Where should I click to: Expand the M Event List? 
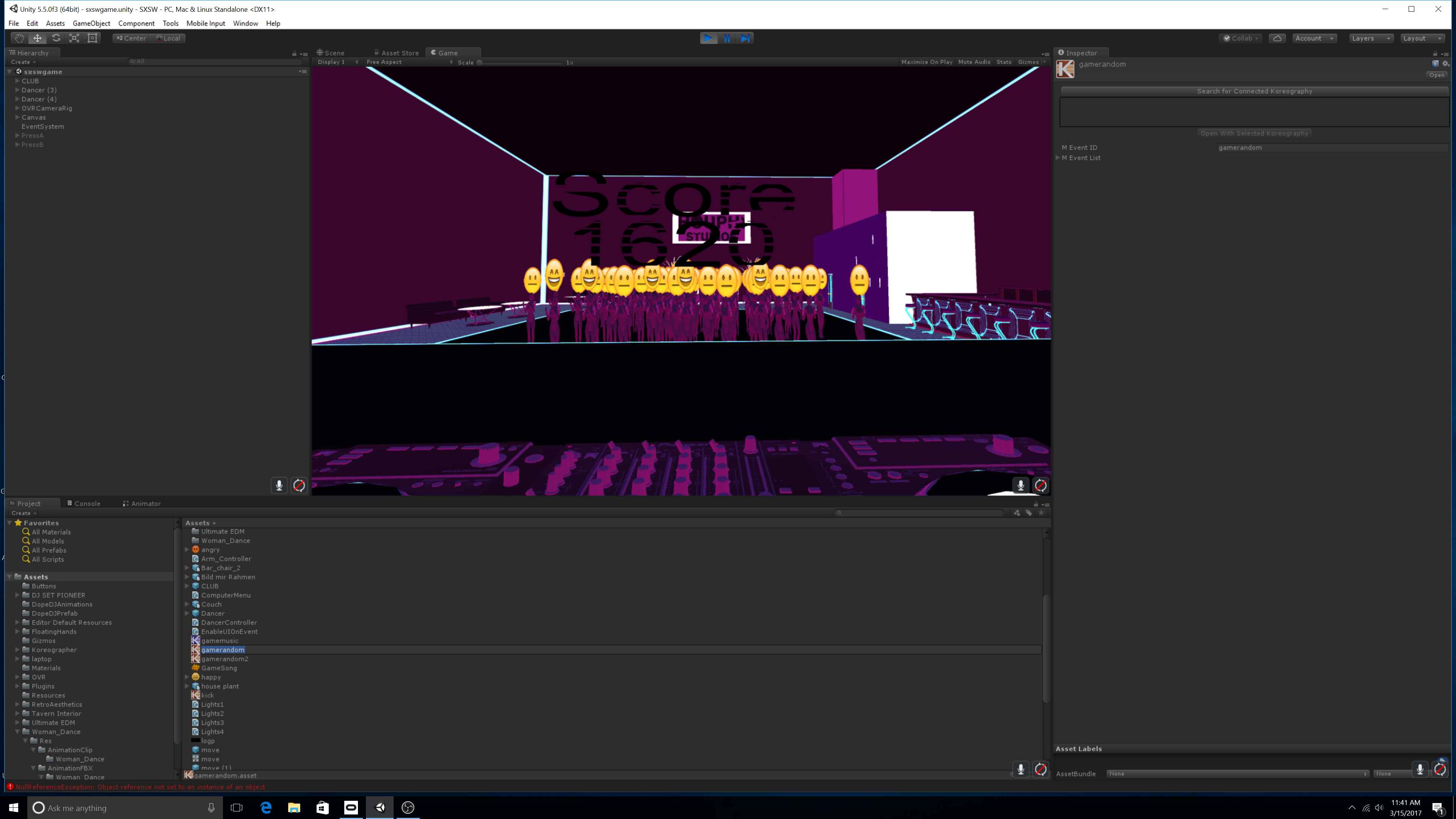(1057, 158)
